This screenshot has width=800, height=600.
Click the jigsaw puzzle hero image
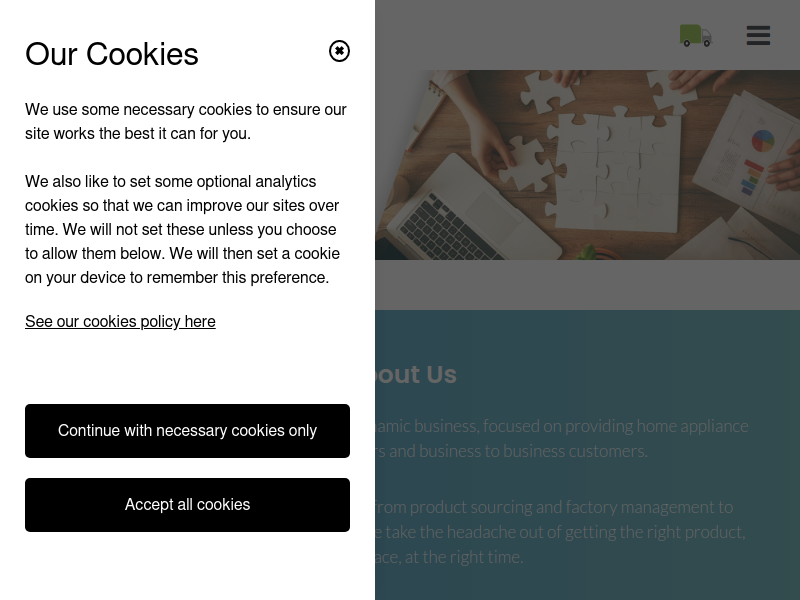[x=587, y=165]
